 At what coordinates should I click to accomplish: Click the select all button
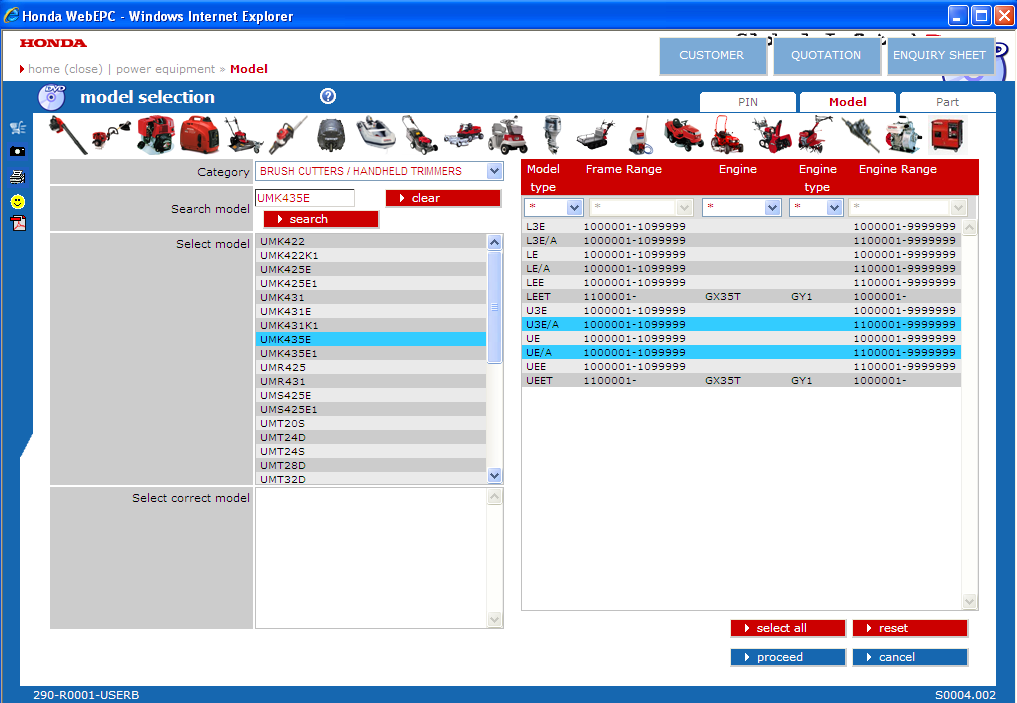788,628
